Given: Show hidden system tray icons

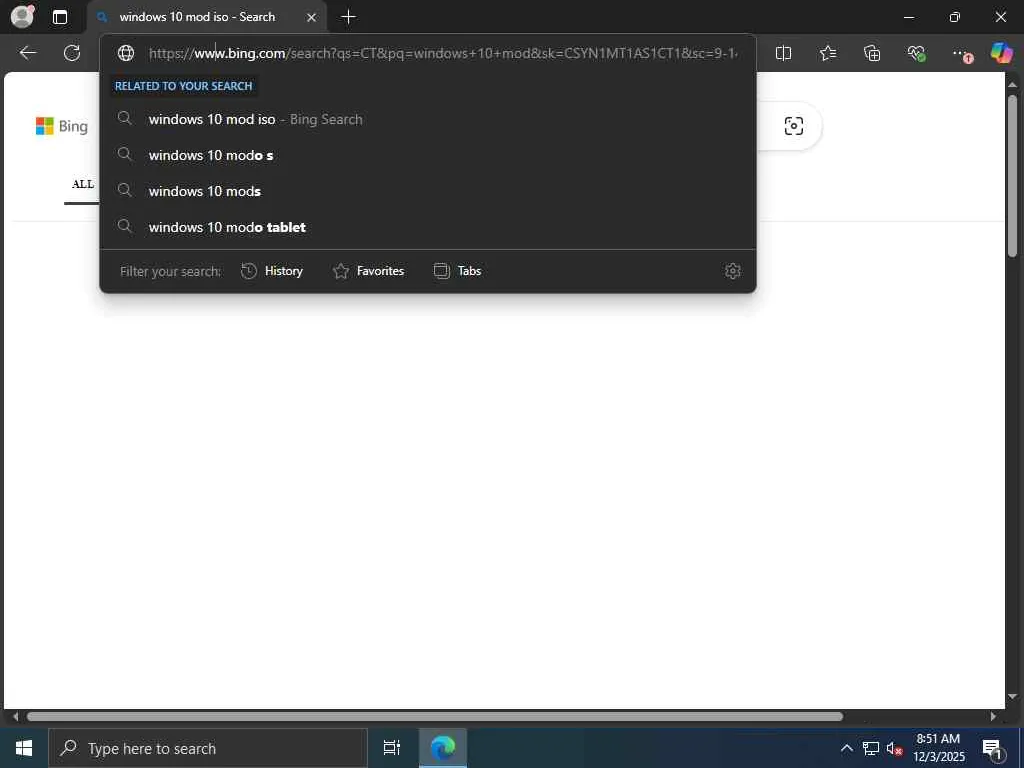Looking at the screenshot, I should point(846,748).
